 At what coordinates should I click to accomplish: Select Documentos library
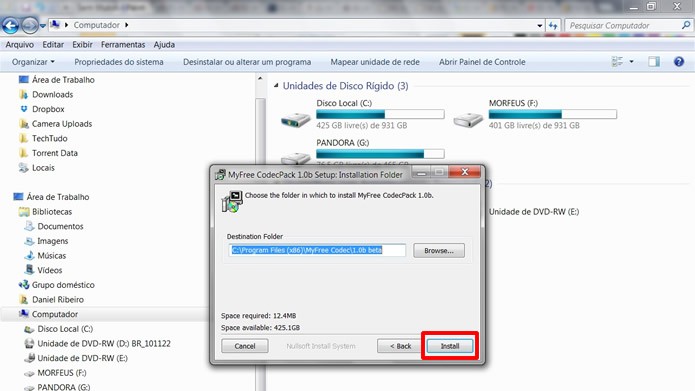60,226
